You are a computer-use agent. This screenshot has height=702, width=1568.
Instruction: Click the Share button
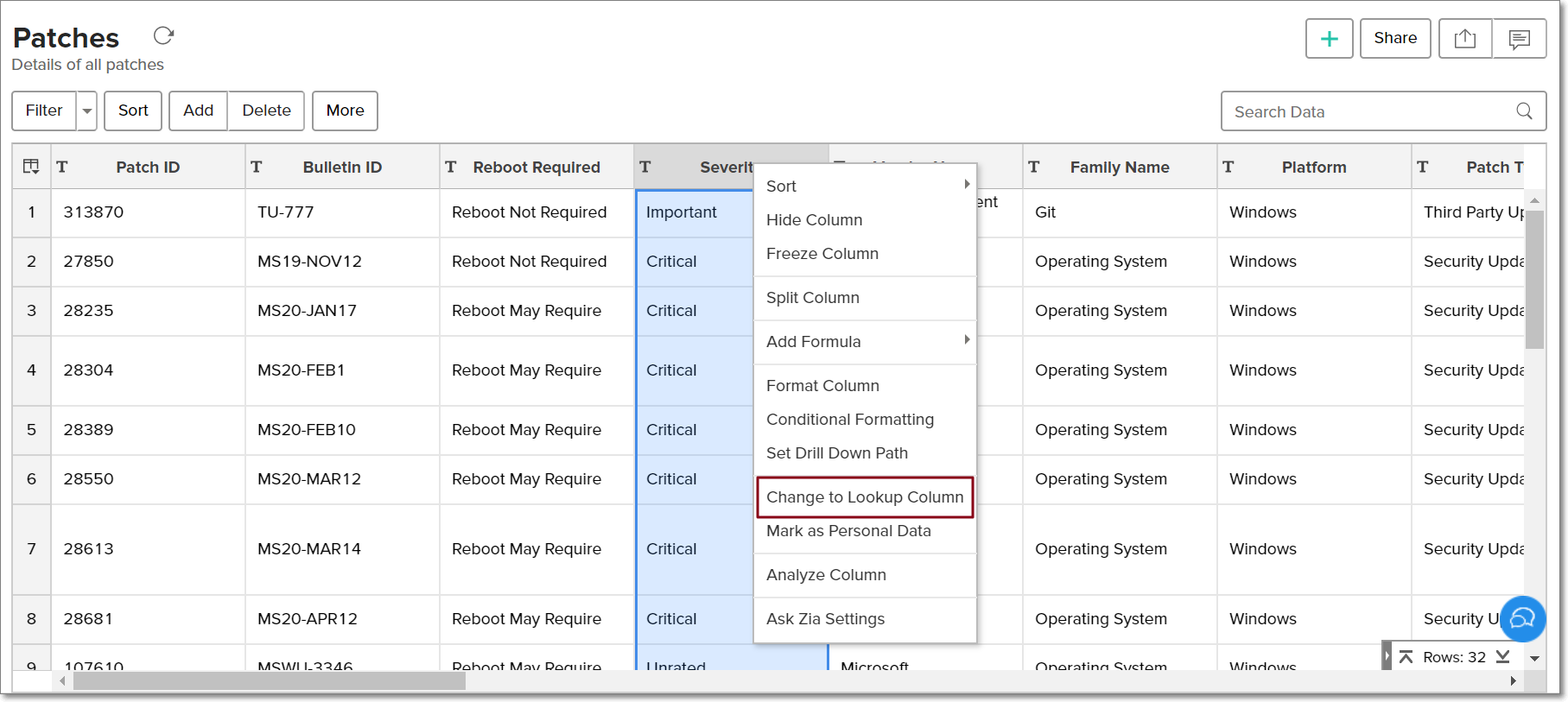click(x=1394, y=39)
